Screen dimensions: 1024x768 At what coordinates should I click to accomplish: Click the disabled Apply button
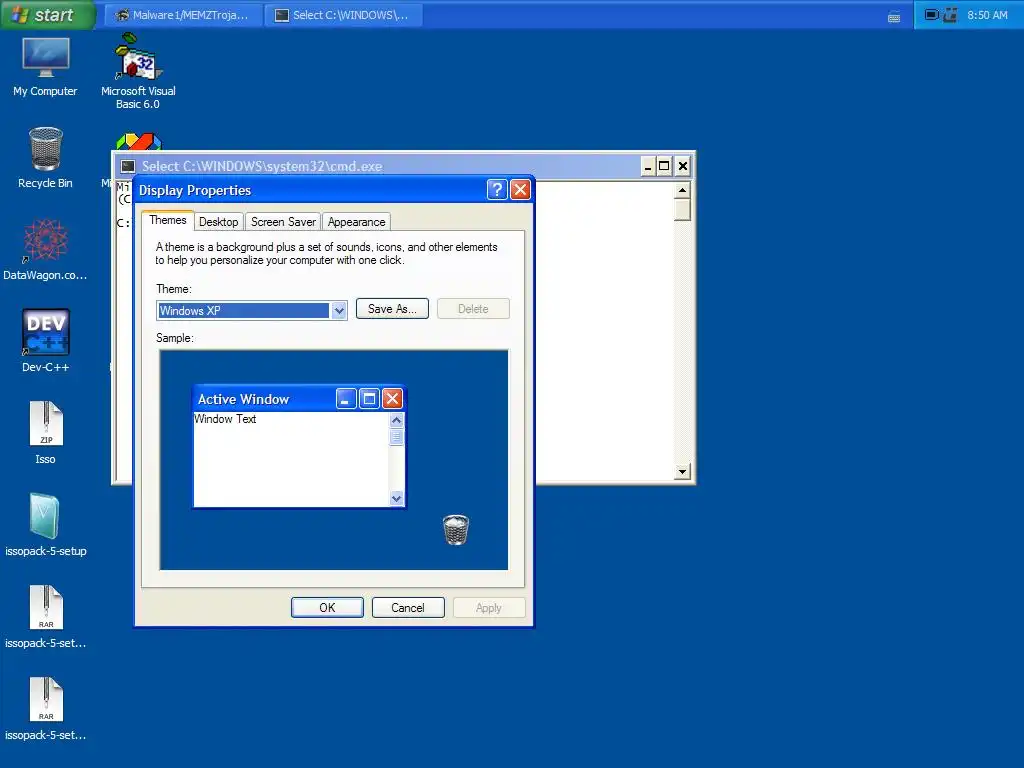(488, 607)
